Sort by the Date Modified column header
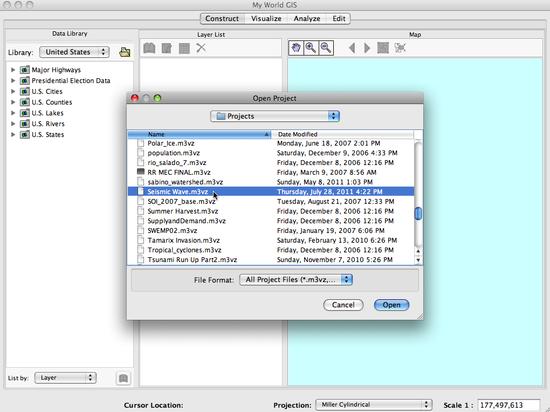Image resolution: width=550 pixels, height=412 pixels. click(343, 134)
